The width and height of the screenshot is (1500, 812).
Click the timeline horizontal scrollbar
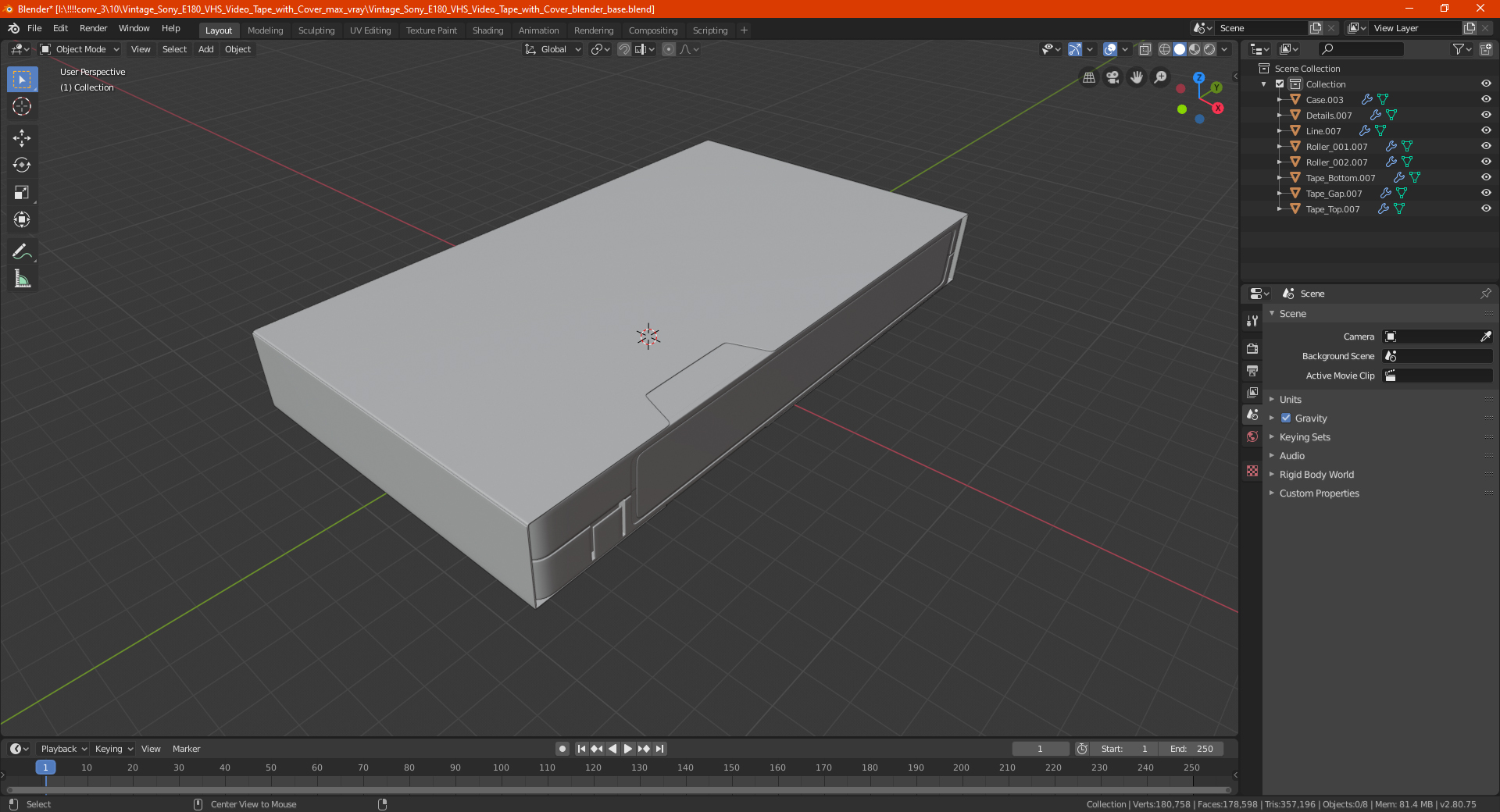click(x=619, y=790)
